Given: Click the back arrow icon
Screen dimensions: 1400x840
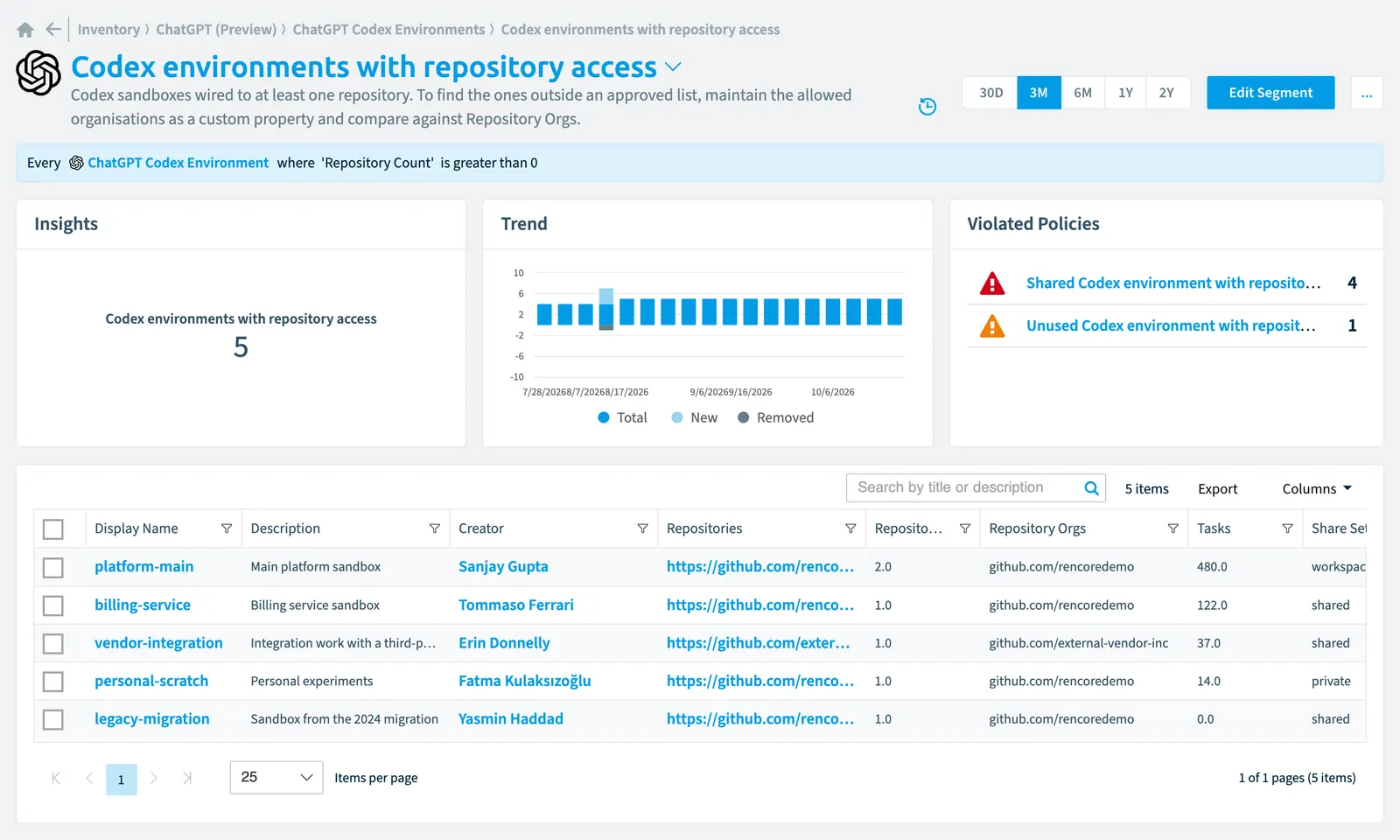Looking at the screenshot, I should coord(53,29).
